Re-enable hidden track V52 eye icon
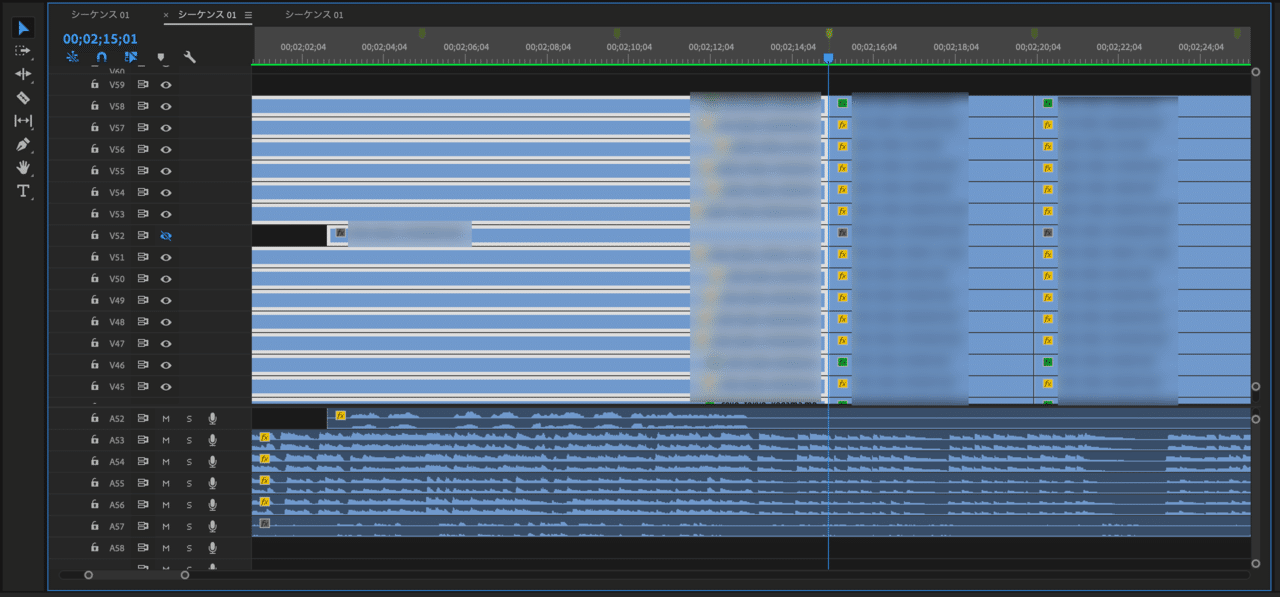 pos(166,235)
